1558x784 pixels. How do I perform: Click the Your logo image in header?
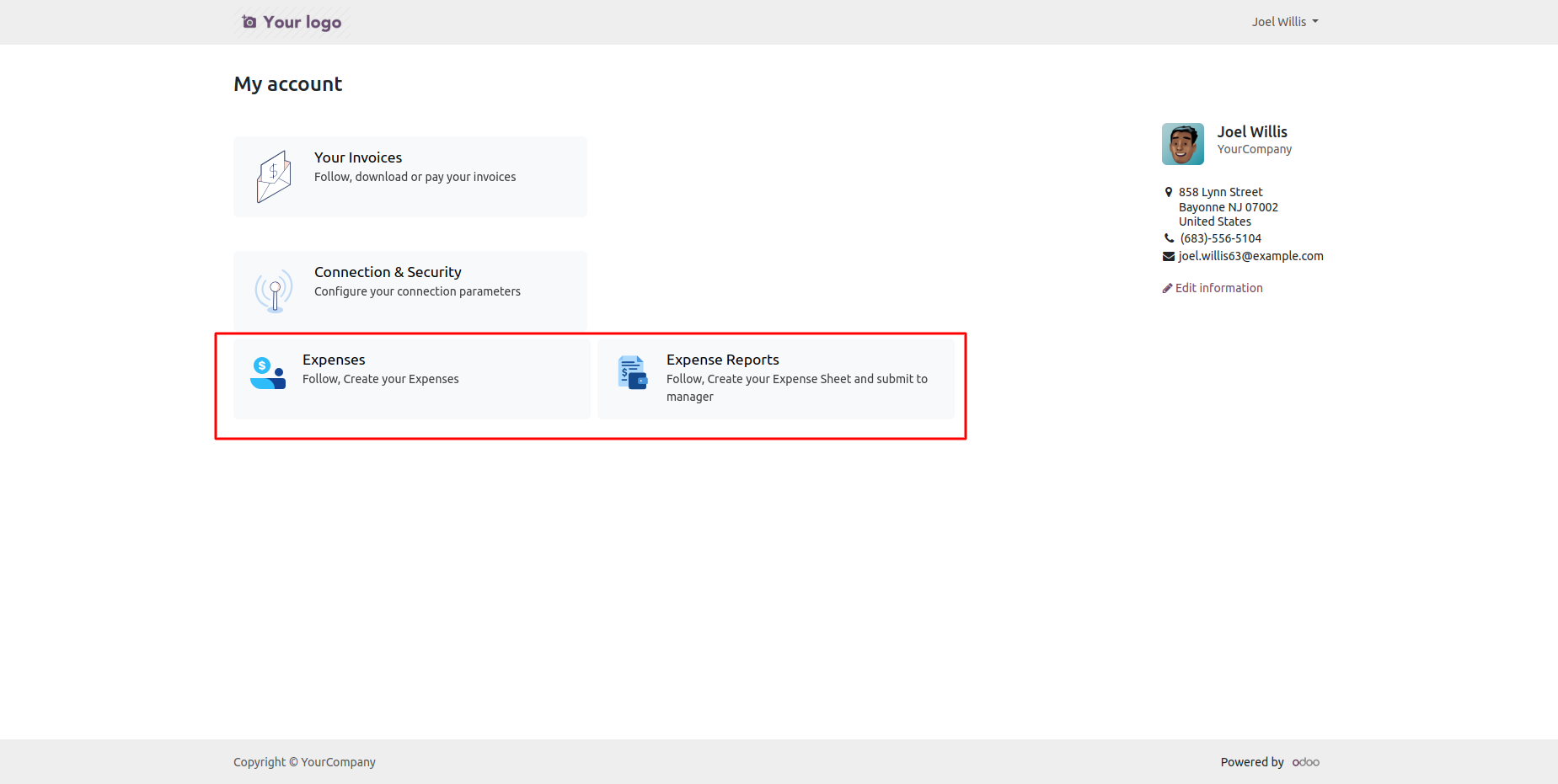pyautogui.click(x=292, y=22)
